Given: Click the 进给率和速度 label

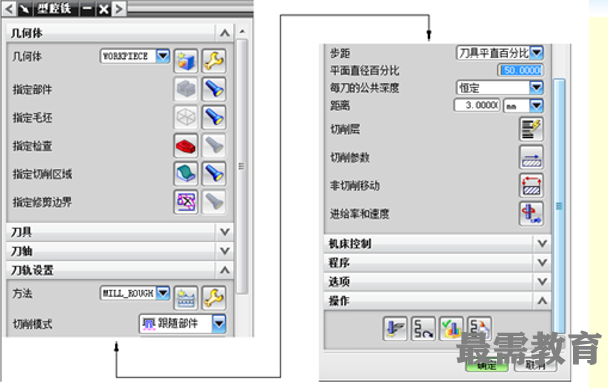Looking at the screenshot, I should pyautogui.click(x=359, y=214).
